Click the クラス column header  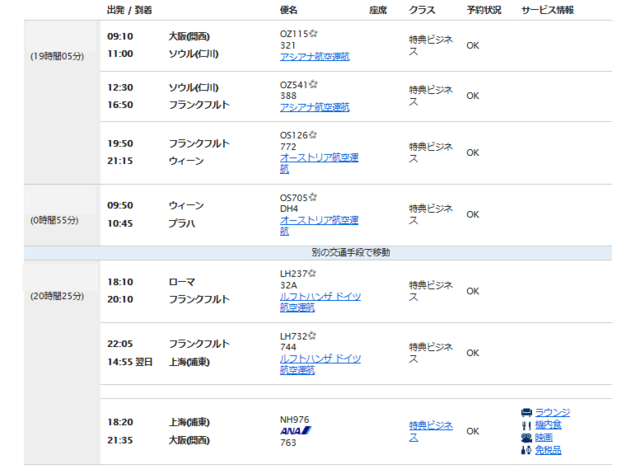pos(422,10)
